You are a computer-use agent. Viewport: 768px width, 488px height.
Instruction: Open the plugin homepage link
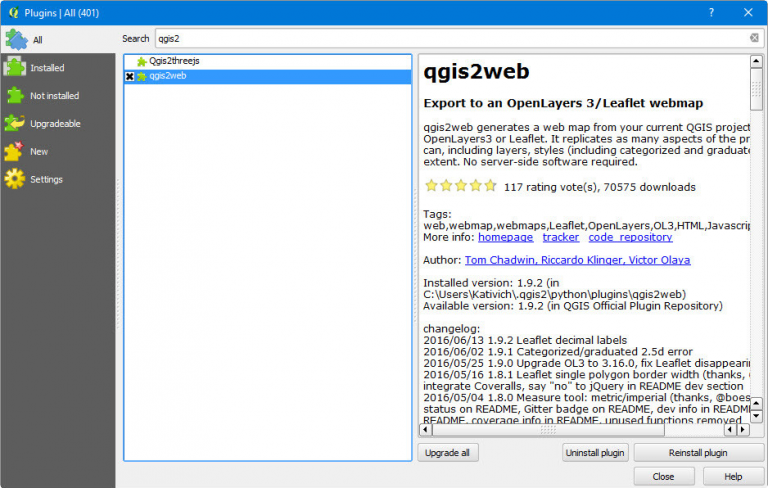pyautogui.click(x=505, y=237)
